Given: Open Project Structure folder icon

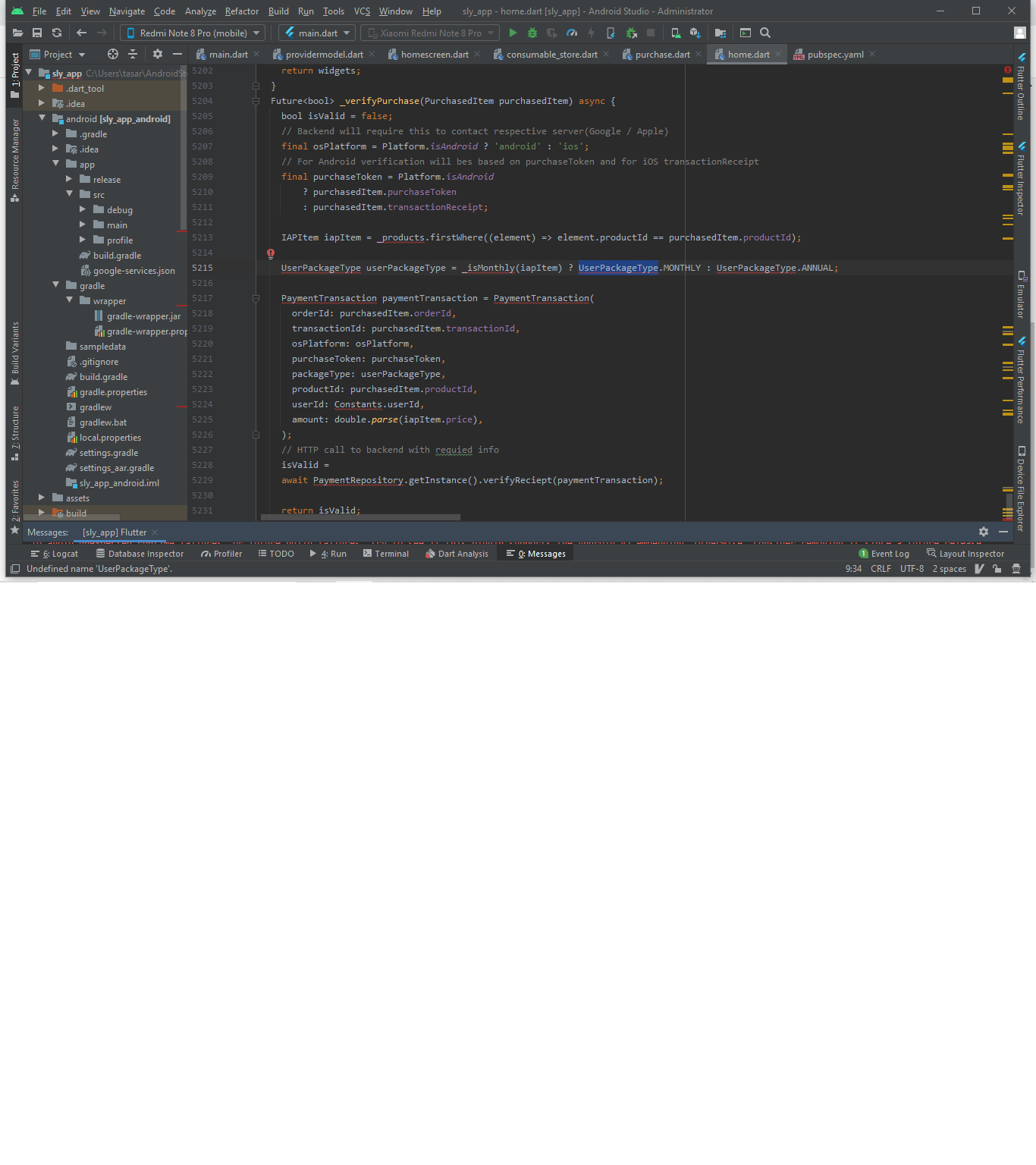Looking at the screenshot, I should 720,33.
